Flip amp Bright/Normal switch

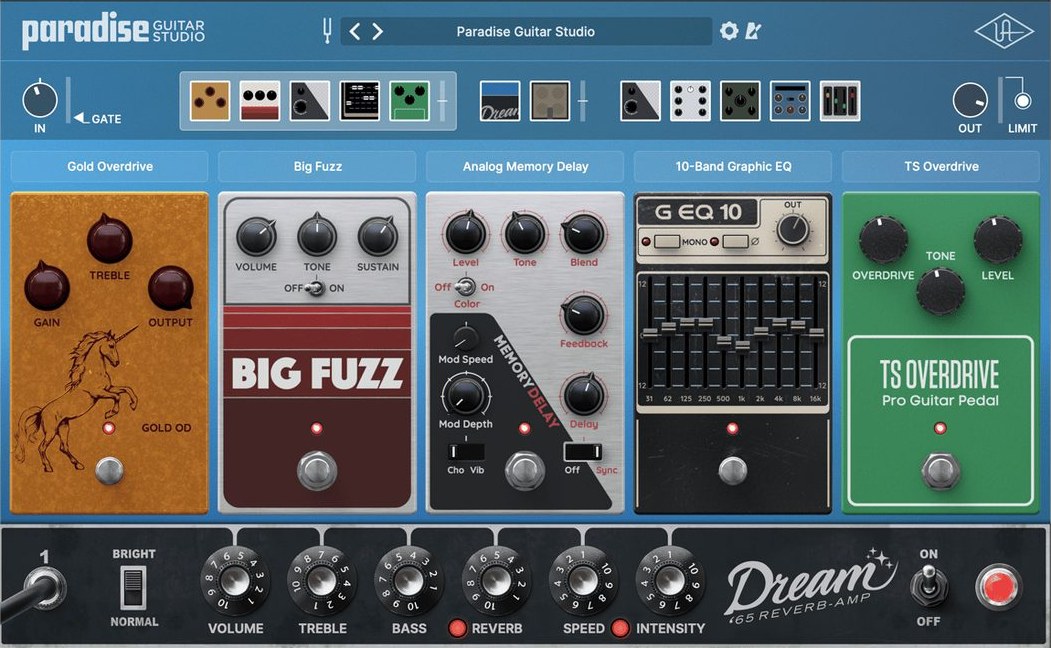click(x=133, y=588)
